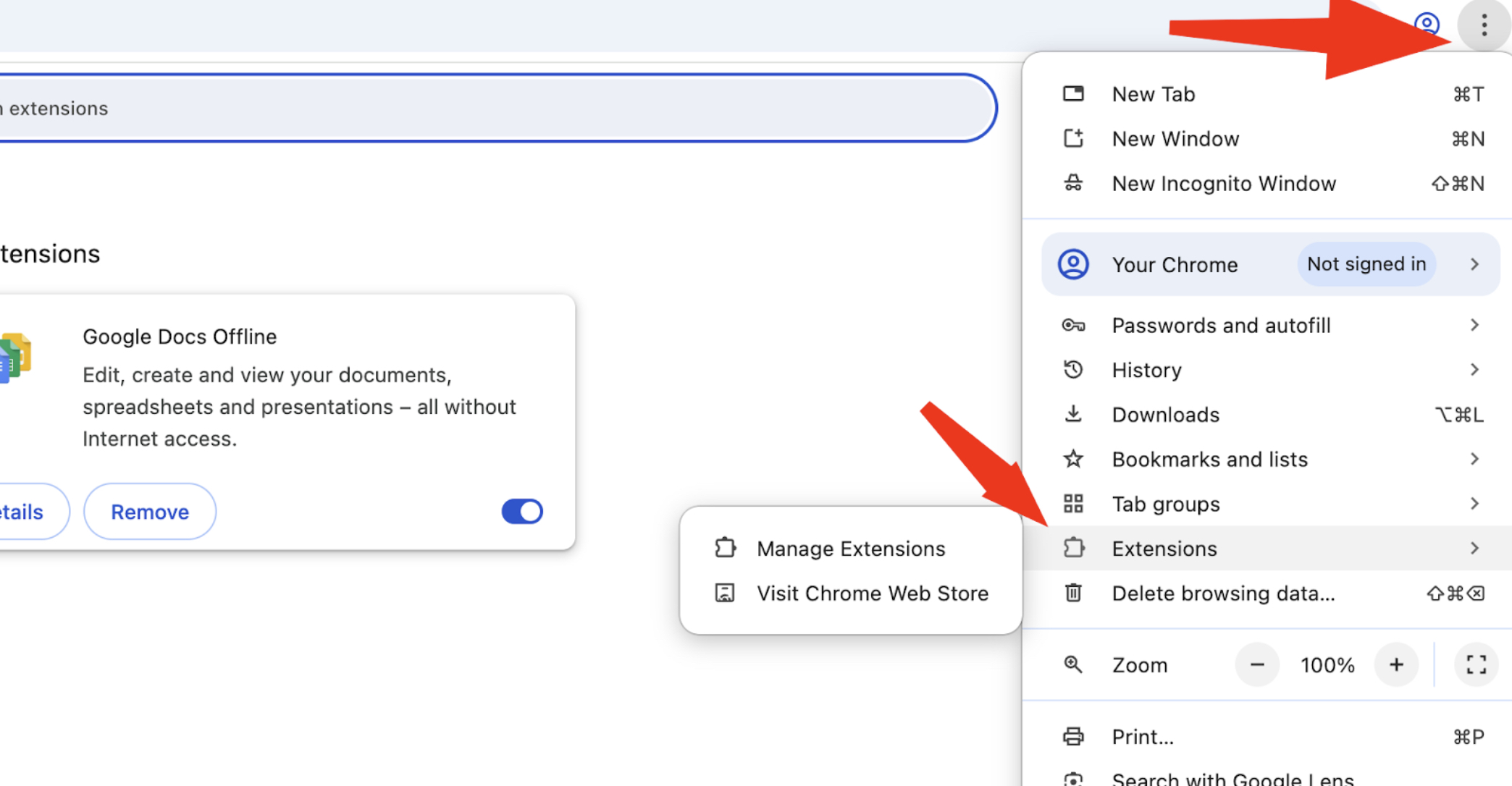
Task: Expand the Extensions submenu chevron
Action: [x=1475, y=548]
